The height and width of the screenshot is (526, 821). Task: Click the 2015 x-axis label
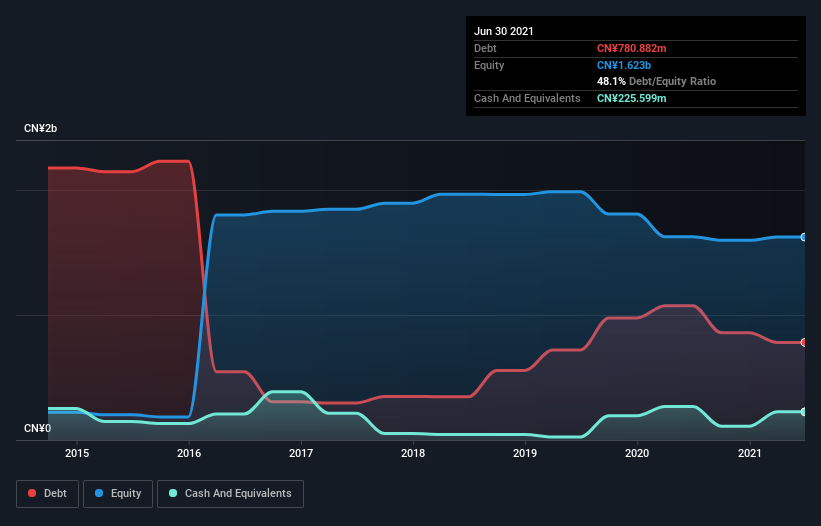[x=77, y=453]
